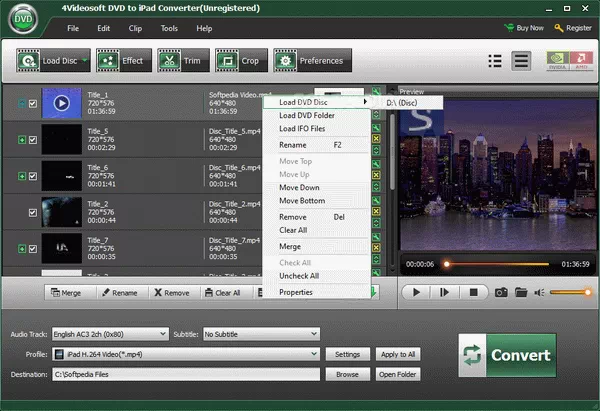This screenshot has width=600, height=411.
Task: Open the File menu
Action: [73, 28]
